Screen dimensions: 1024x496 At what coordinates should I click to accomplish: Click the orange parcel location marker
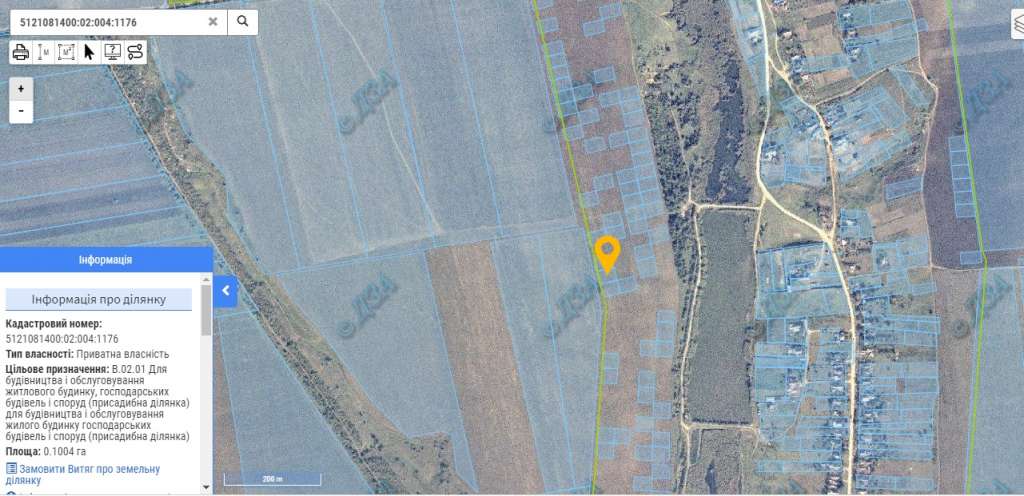point(607,254)
